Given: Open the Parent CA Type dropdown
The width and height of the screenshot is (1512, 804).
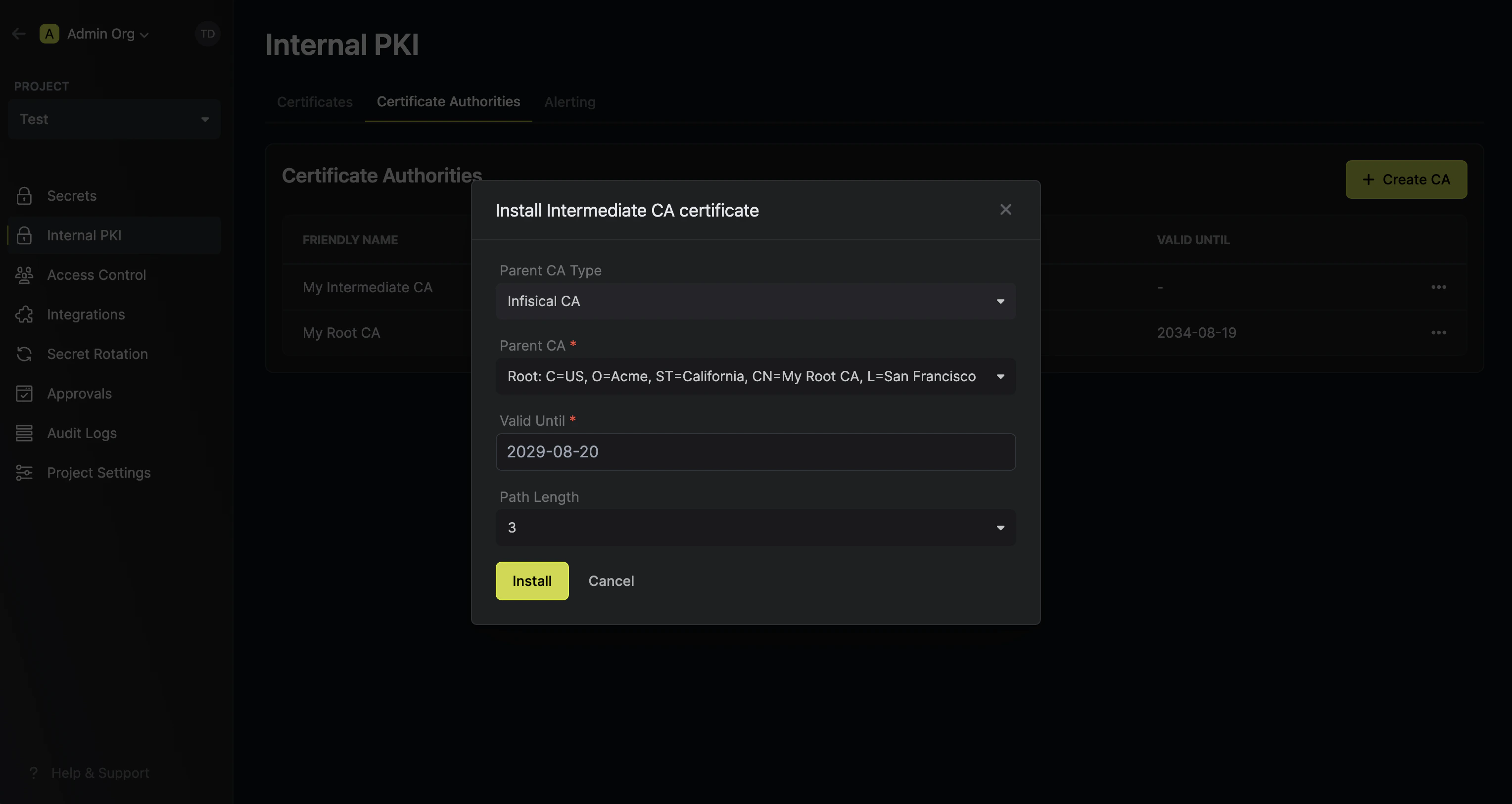Looking at the screenshot, I should click(x=756, y=302).
